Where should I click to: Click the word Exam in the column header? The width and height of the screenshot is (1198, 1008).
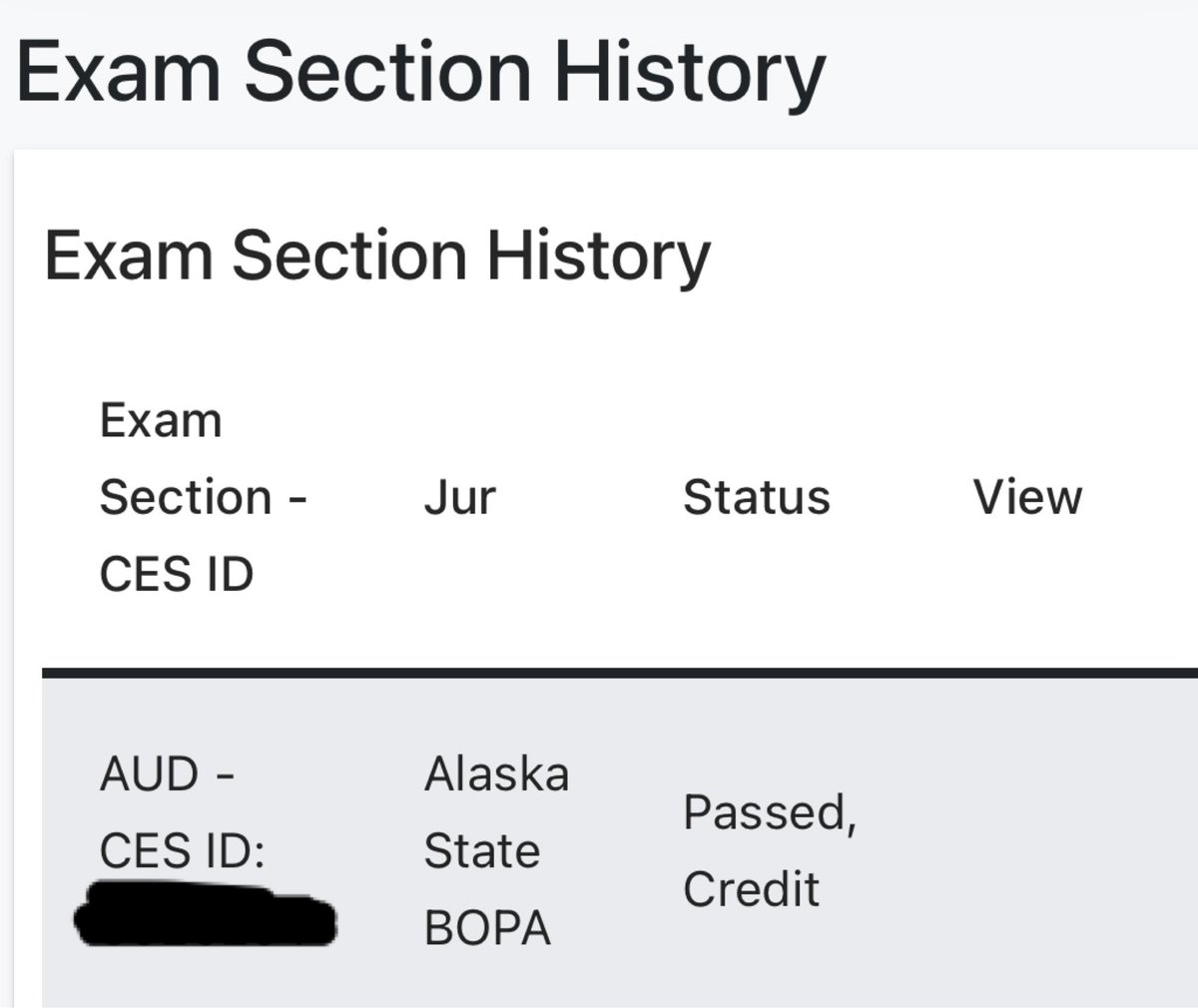[161, 420]
